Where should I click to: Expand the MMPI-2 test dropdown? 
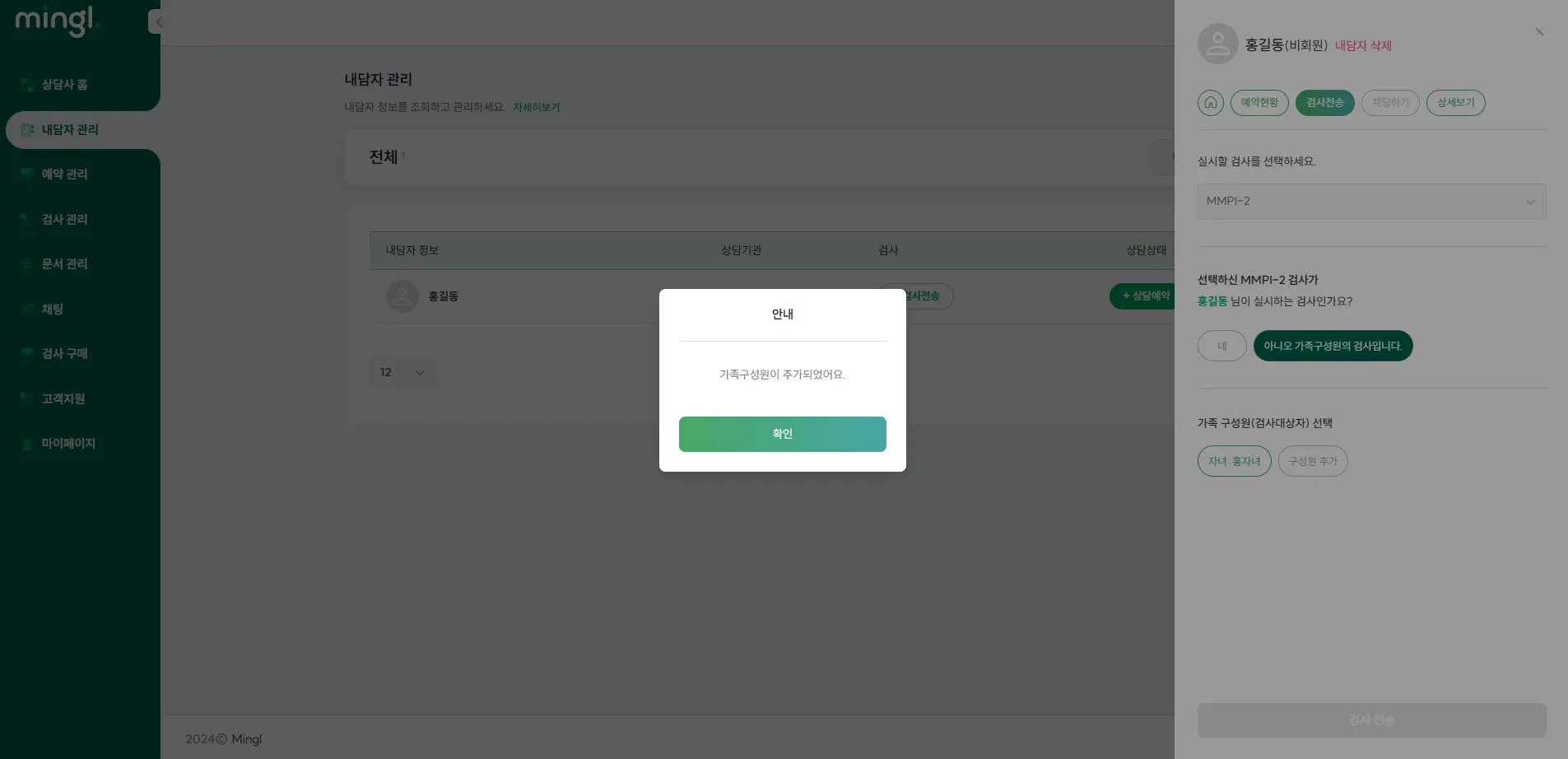click(1371, 202)
